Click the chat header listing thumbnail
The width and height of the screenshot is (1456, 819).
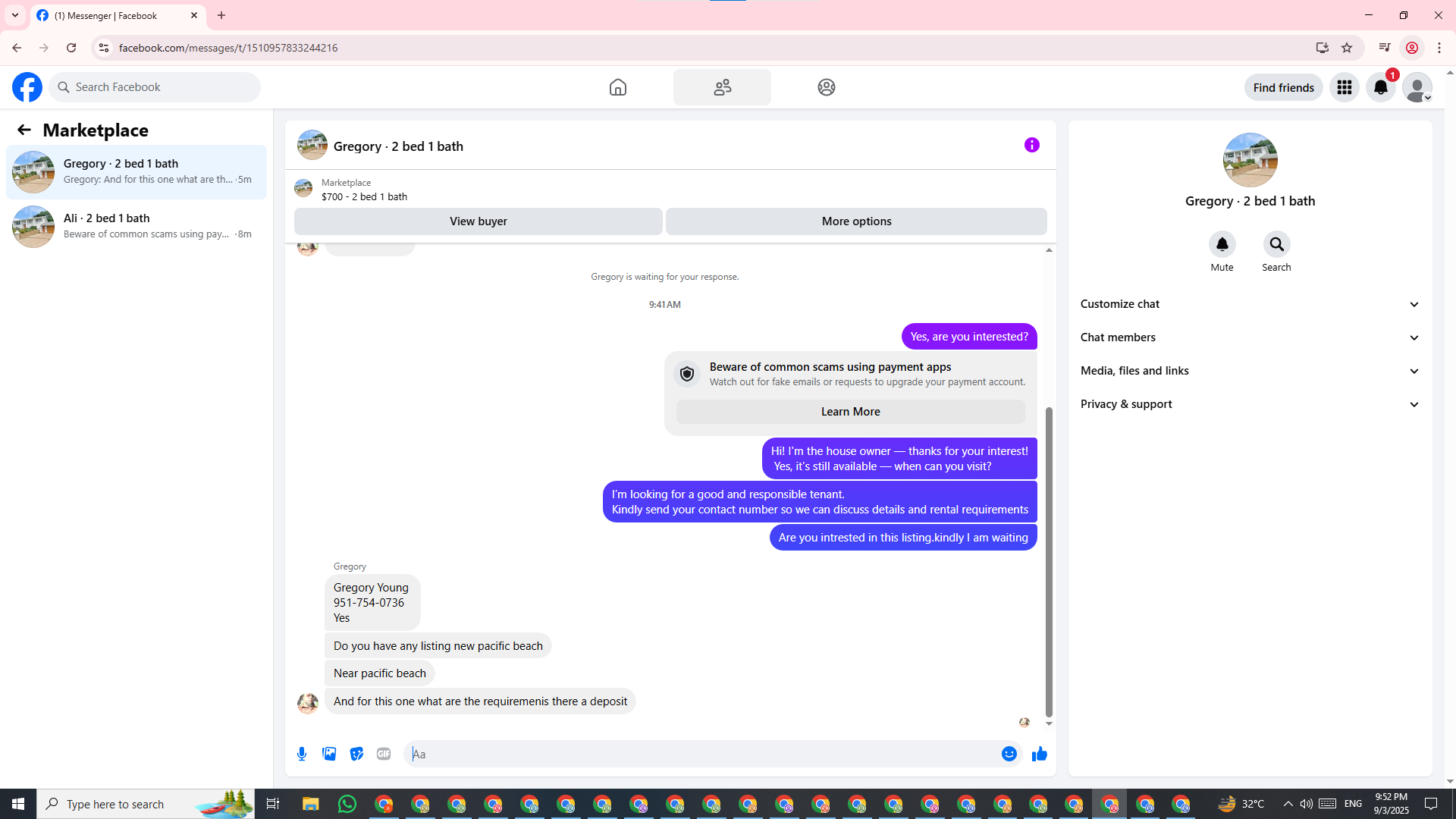point(312,145)
